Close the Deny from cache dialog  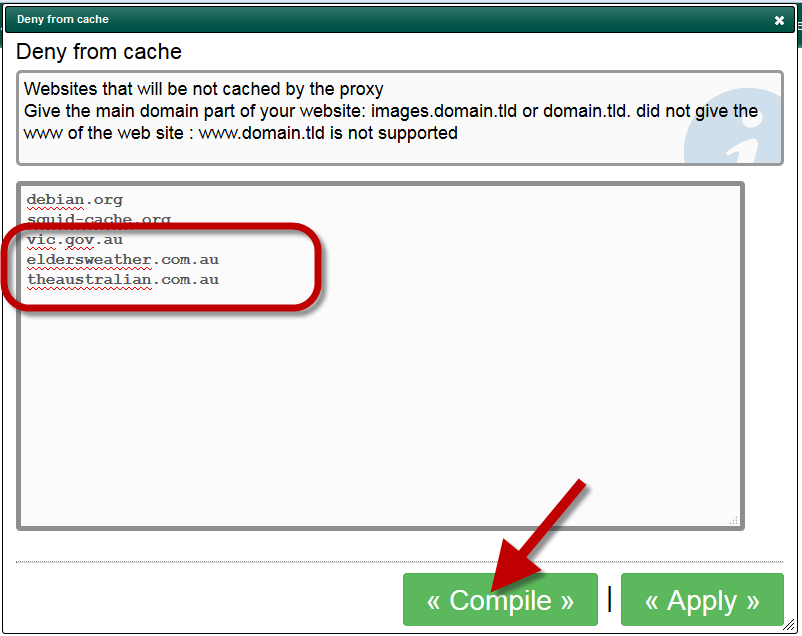click(779, 20)
